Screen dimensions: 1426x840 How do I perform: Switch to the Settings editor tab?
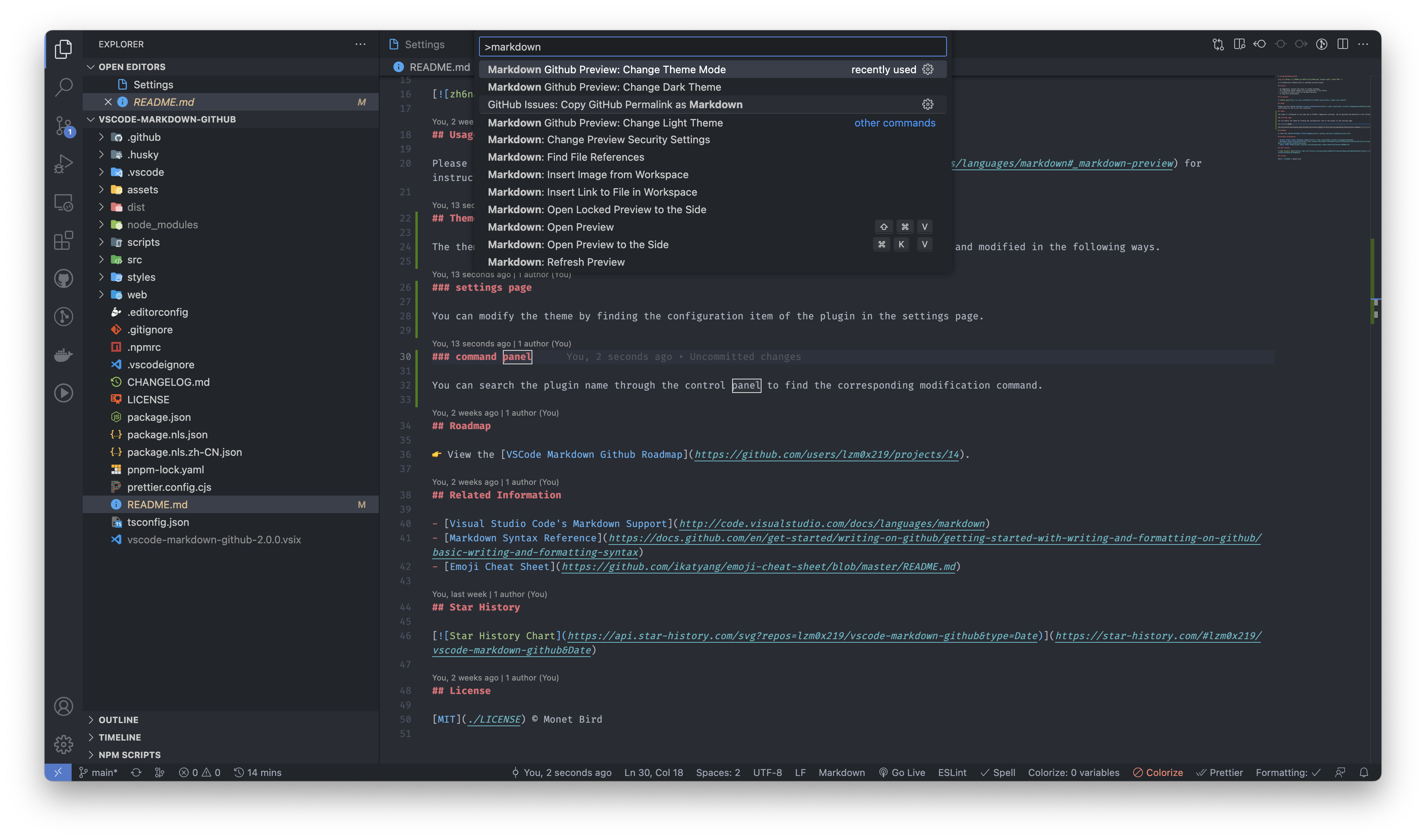[x=425, y=44]
